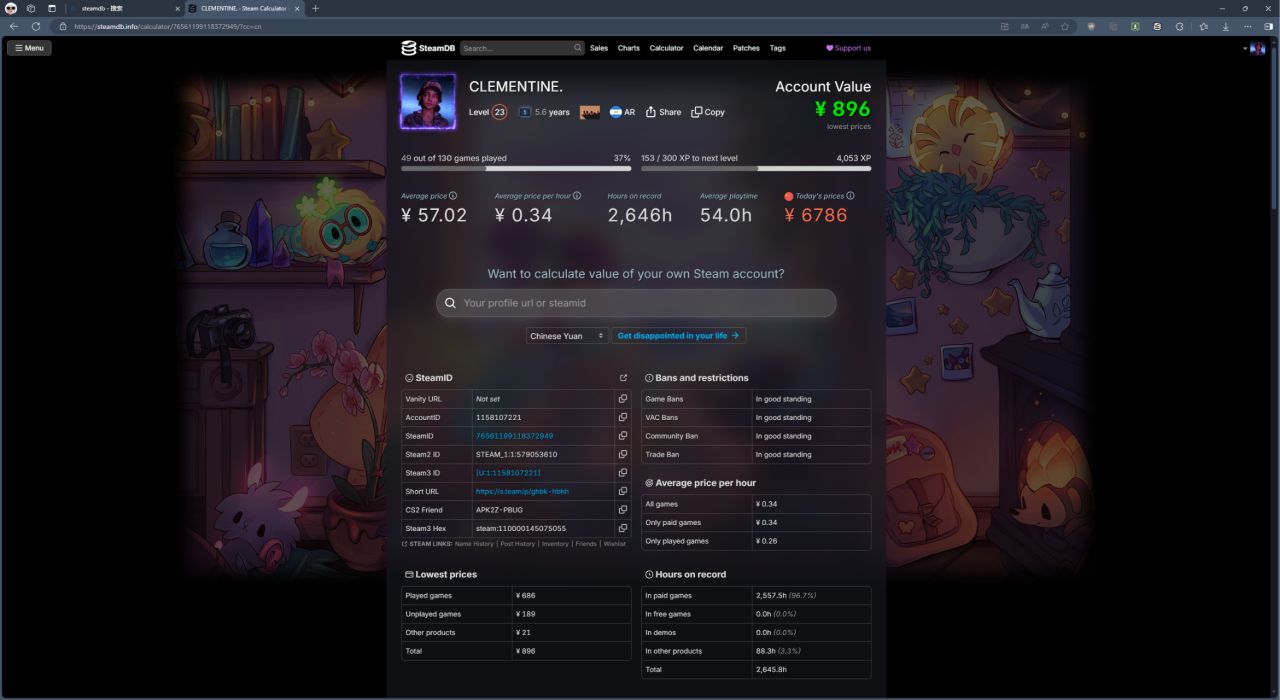Click the ¥ 896 account value
Image resolution: width=1280 pixels, height=700 pixels.
point(843,109)
